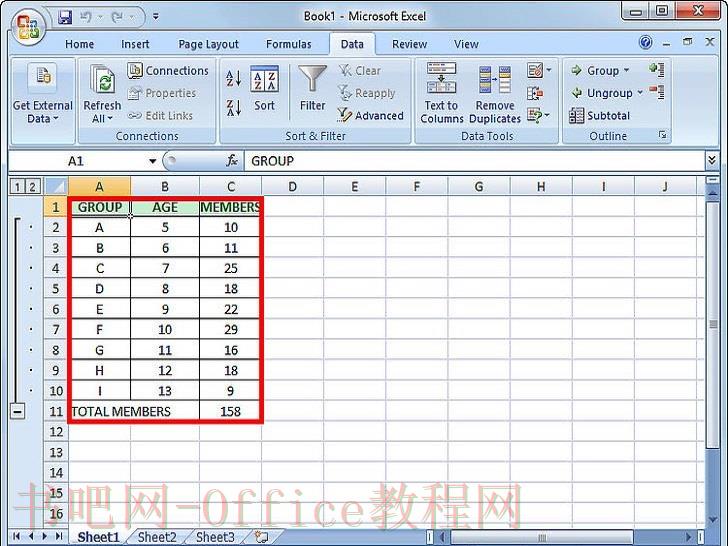Clear the current filter
The height and width of the screenshot is (546, 728).
[x=360, y=71]
